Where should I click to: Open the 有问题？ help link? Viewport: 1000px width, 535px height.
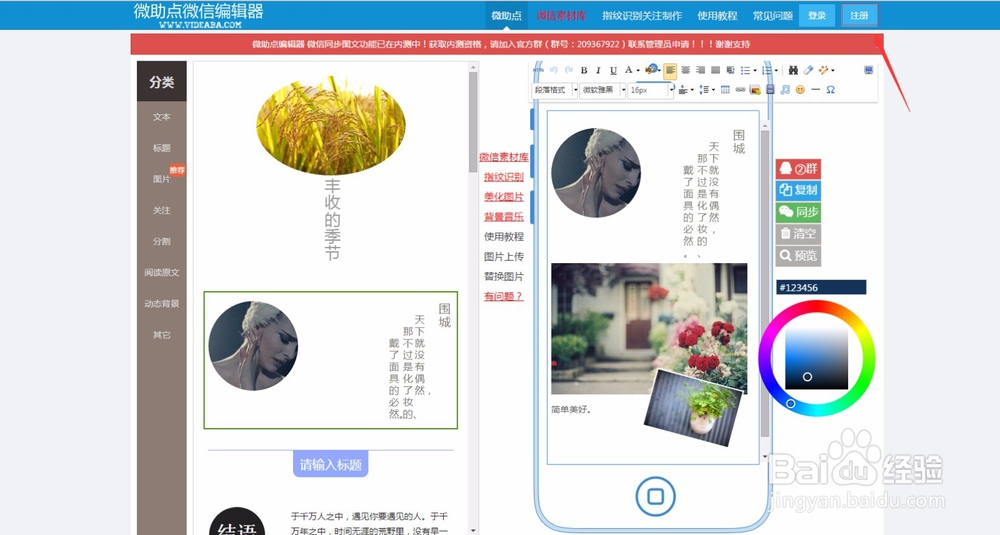503,296
